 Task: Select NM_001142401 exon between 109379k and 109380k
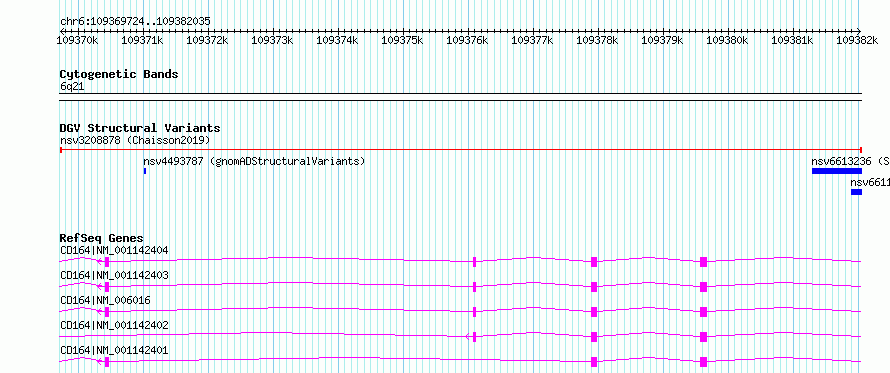point(703,362)
